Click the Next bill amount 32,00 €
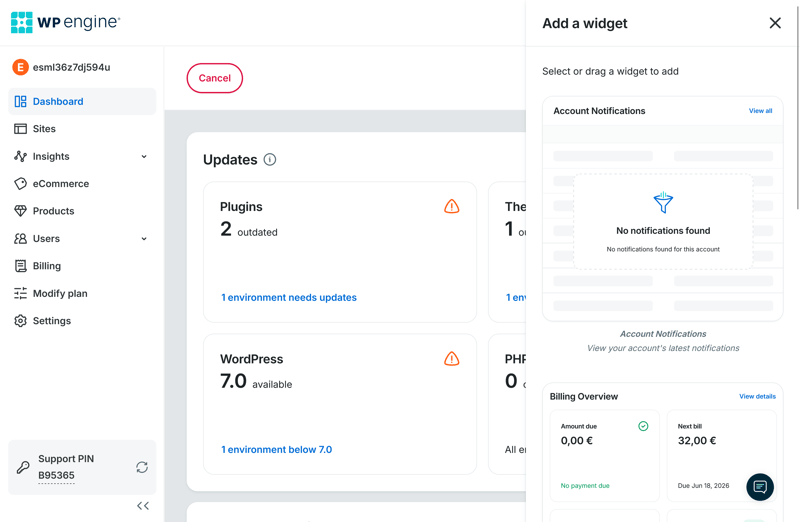This screenshot has width=800, height=522. click(697, 441)
